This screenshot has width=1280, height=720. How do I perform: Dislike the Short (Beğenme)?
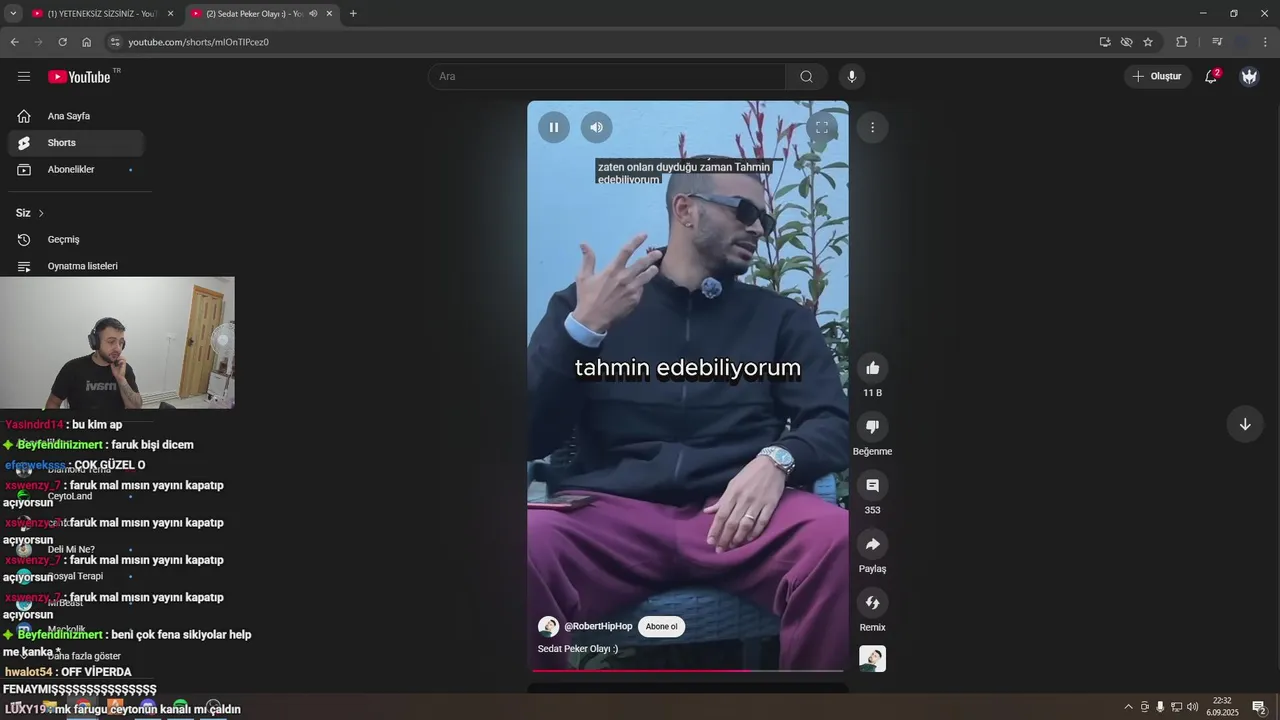tap(872, 427)
